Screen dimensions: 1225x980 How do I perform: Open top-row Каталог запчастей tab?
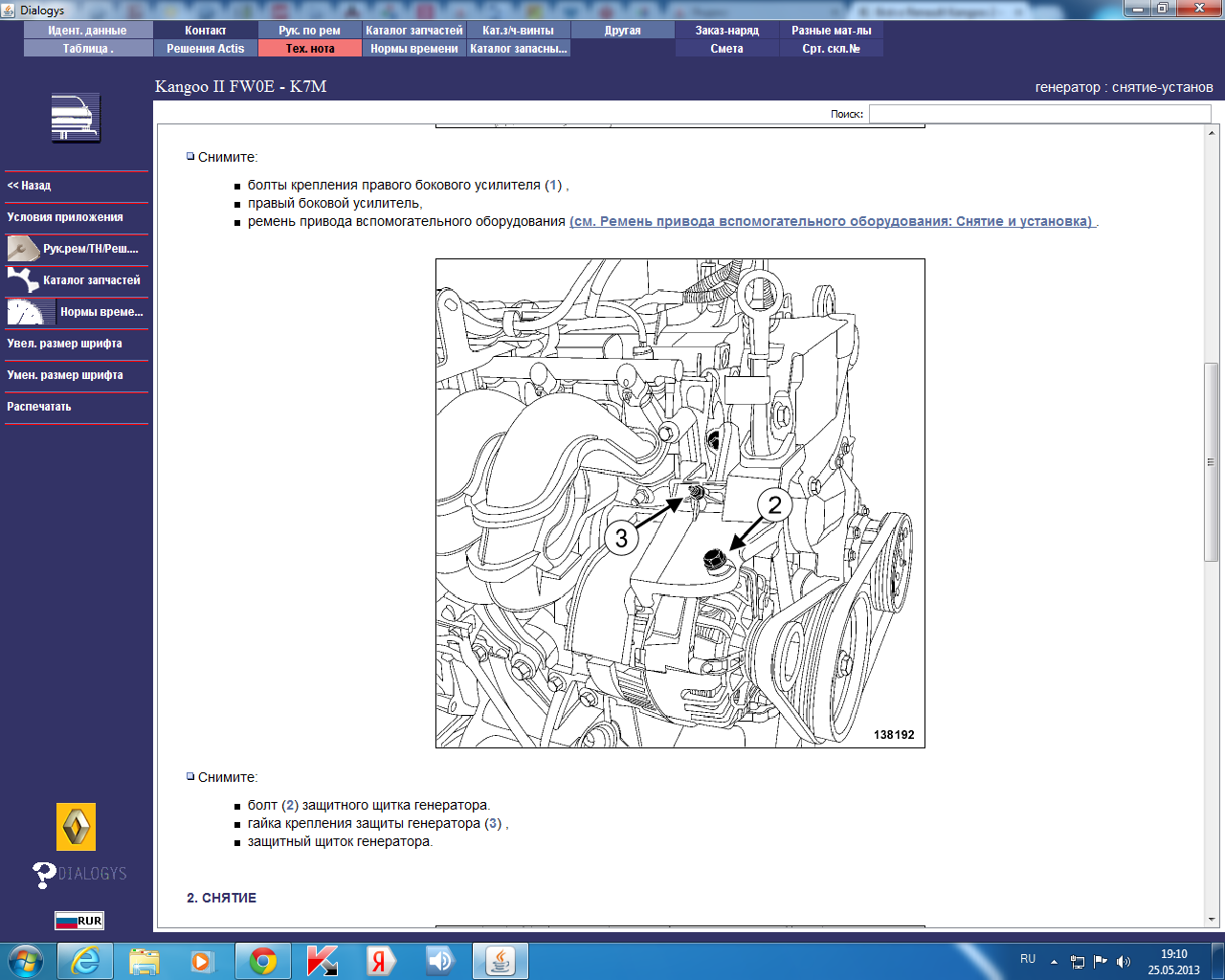pos(414,31)
